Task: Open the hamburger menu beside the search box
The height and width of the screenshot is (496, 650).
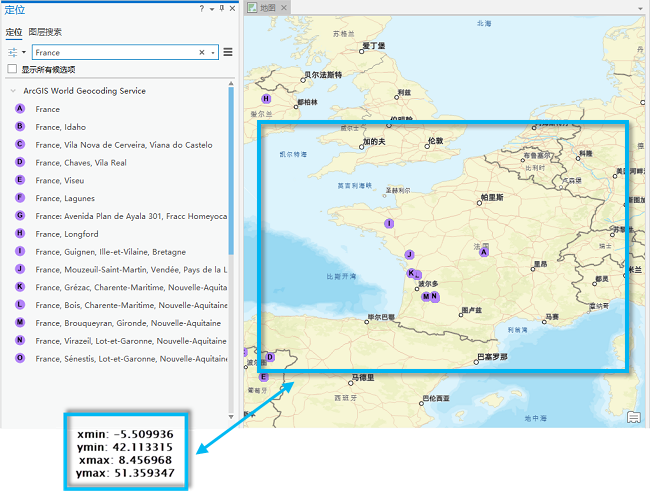Action: [228, 52]
